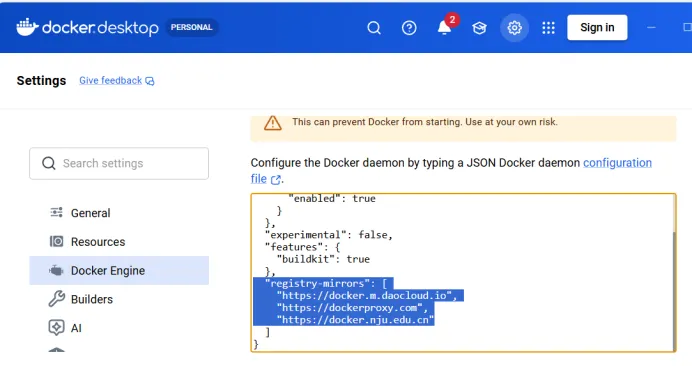Click the Docker Engine icon in sidebar
This screenshot has width=692, height=366.
point(56,270)
